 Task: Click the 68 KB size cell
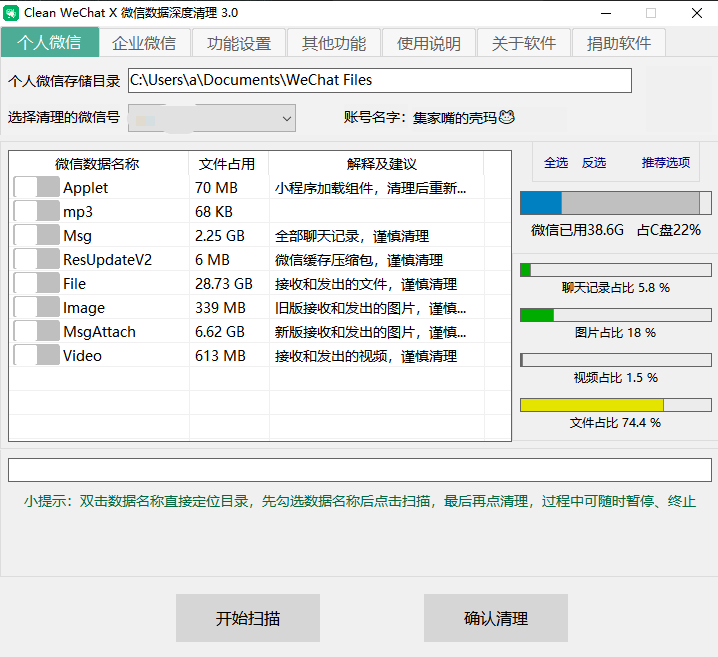214,212
